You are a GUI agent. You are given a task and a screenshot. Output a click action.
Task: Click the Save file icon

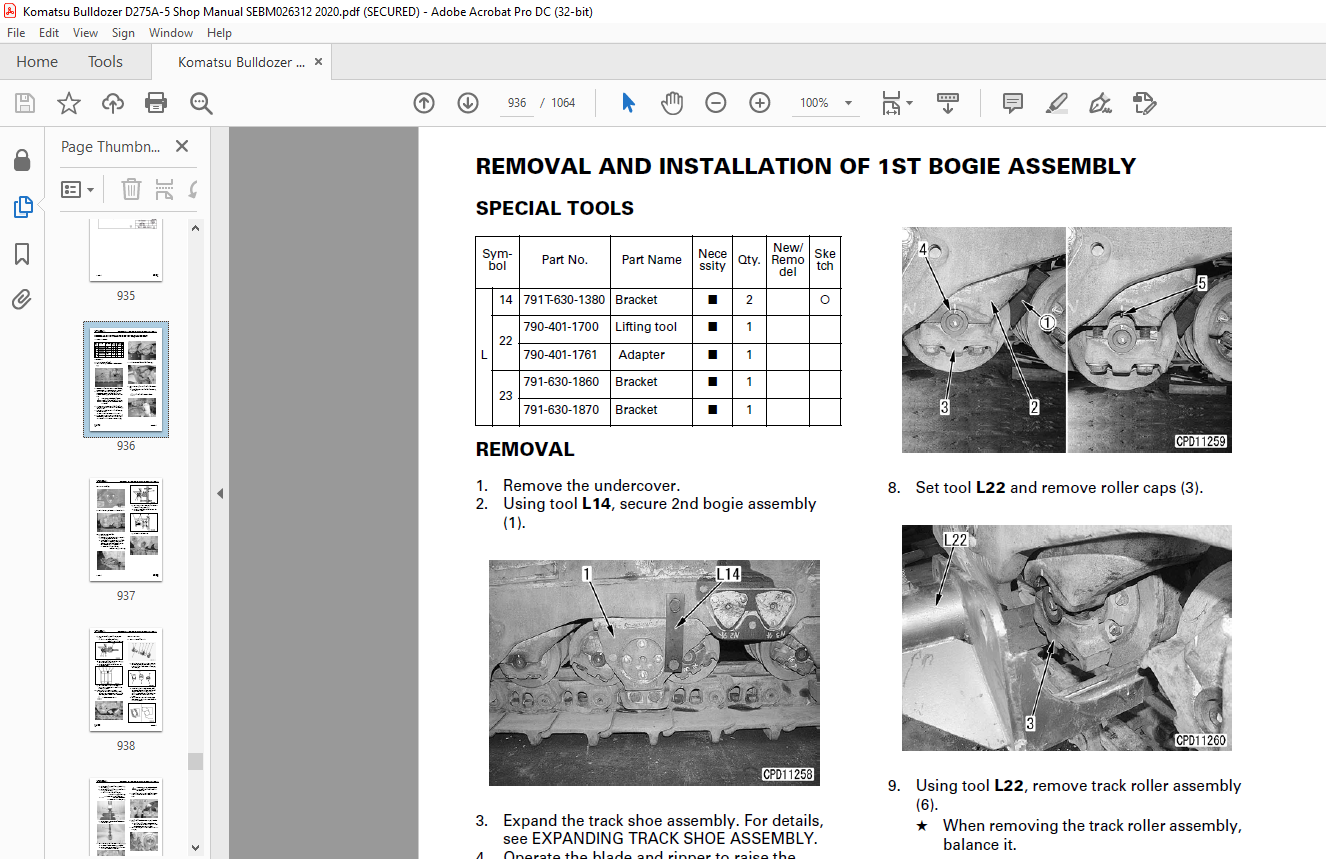coord(25,103)
